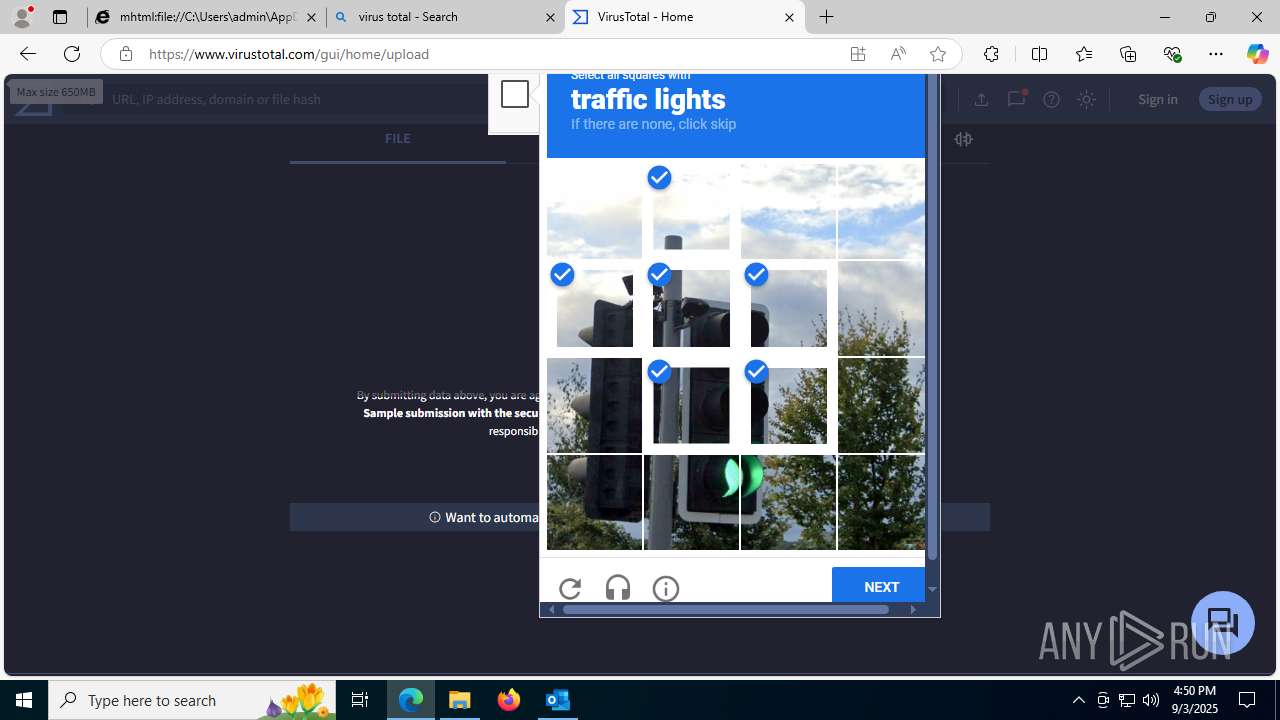The height and width of the screenshot is (720, 1280).
Task: Click the captcha frame scroll-left arrow
Action: [x=551, y=609]
